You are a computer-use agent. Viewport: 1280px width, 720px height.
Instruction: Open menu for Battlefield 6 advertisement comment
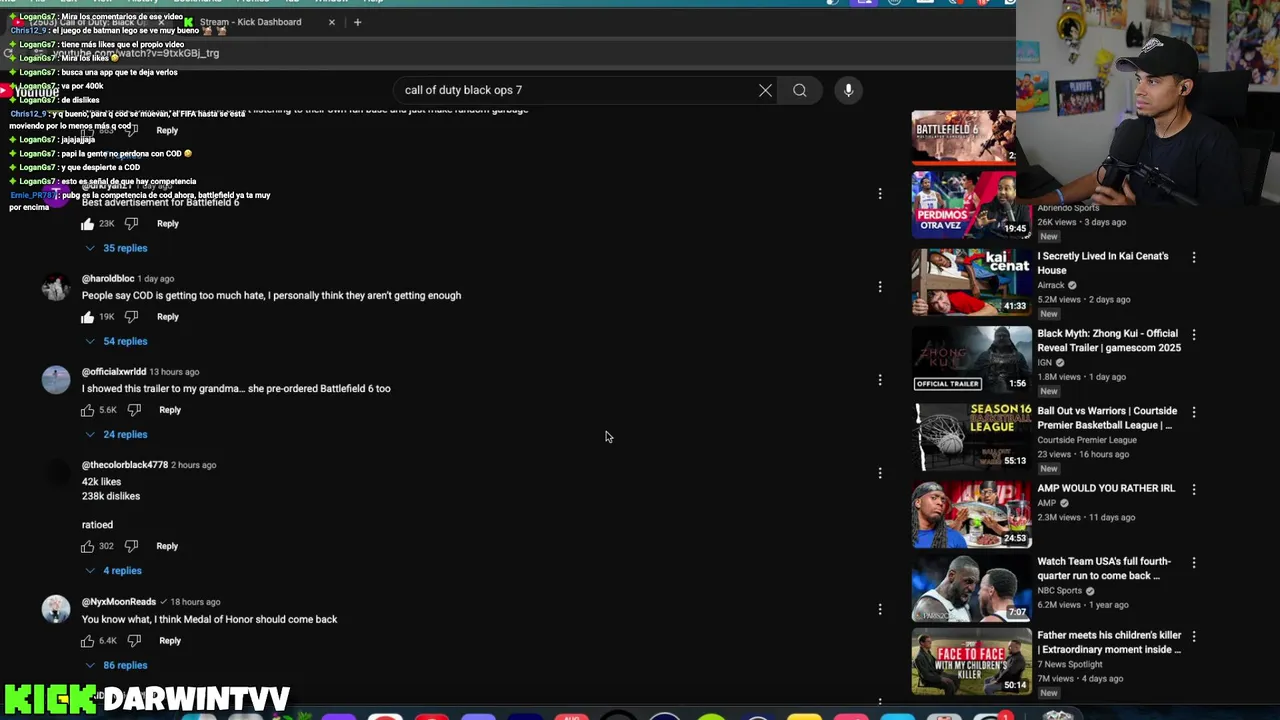[x=880, y=194]
